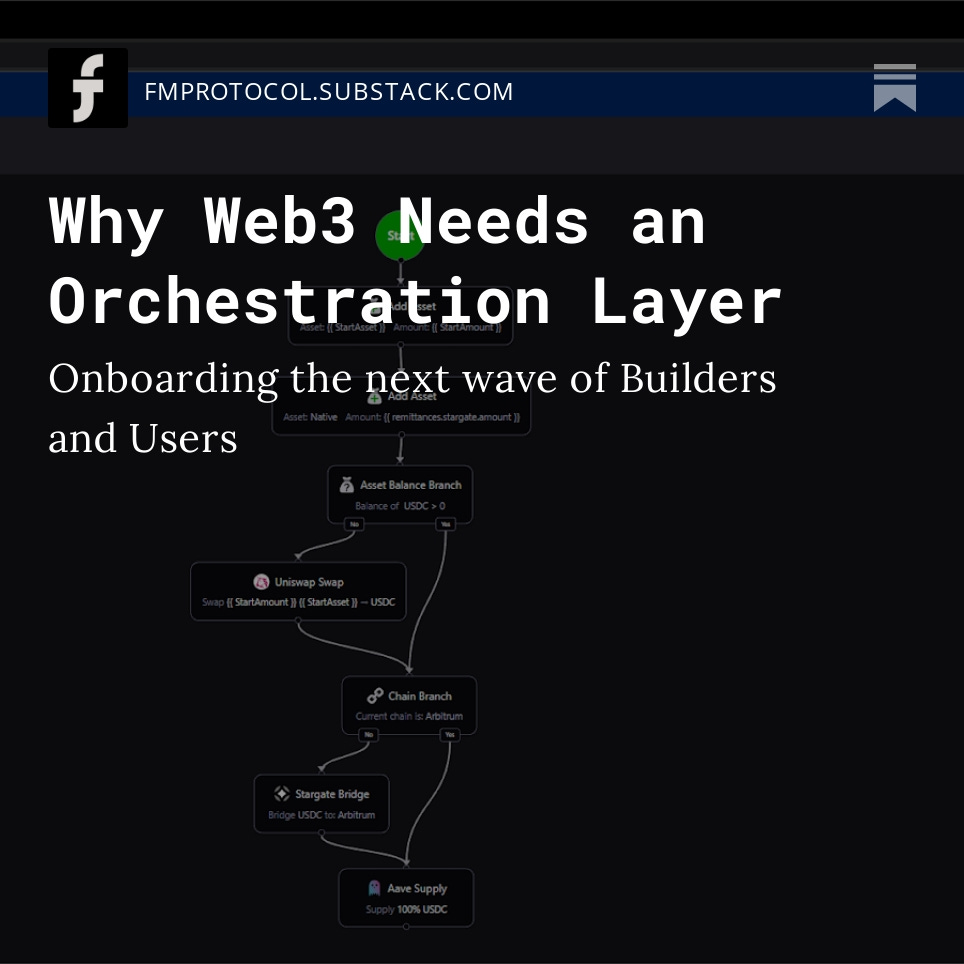Click the No output of Asset Balance Branch
Screen dimensions: 964x964
(x=354, y=524)
